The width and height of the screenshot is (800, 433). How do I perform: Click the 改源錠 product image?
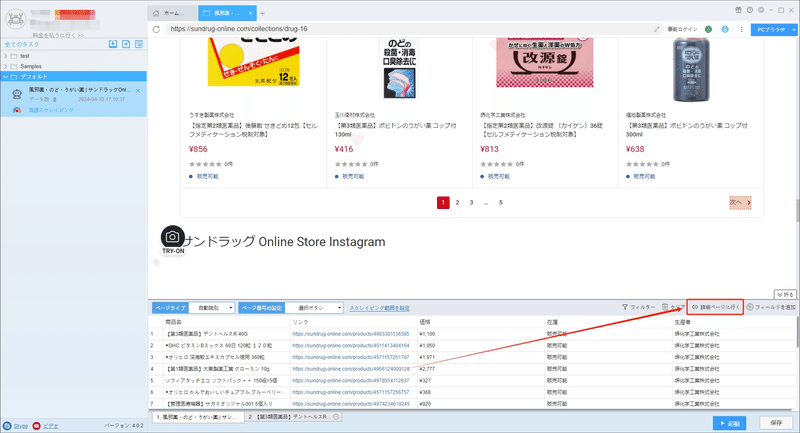pos(544,62)
